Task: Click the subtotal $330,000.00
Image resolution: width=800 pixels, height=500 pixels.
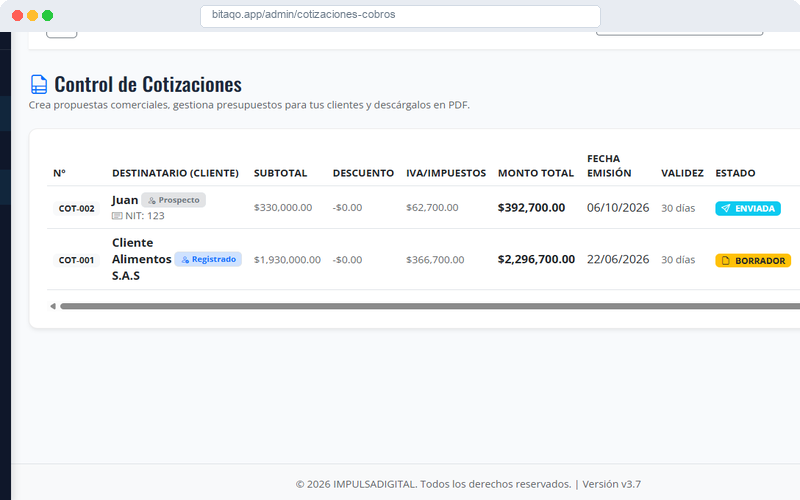Action: tap(283, 208)
